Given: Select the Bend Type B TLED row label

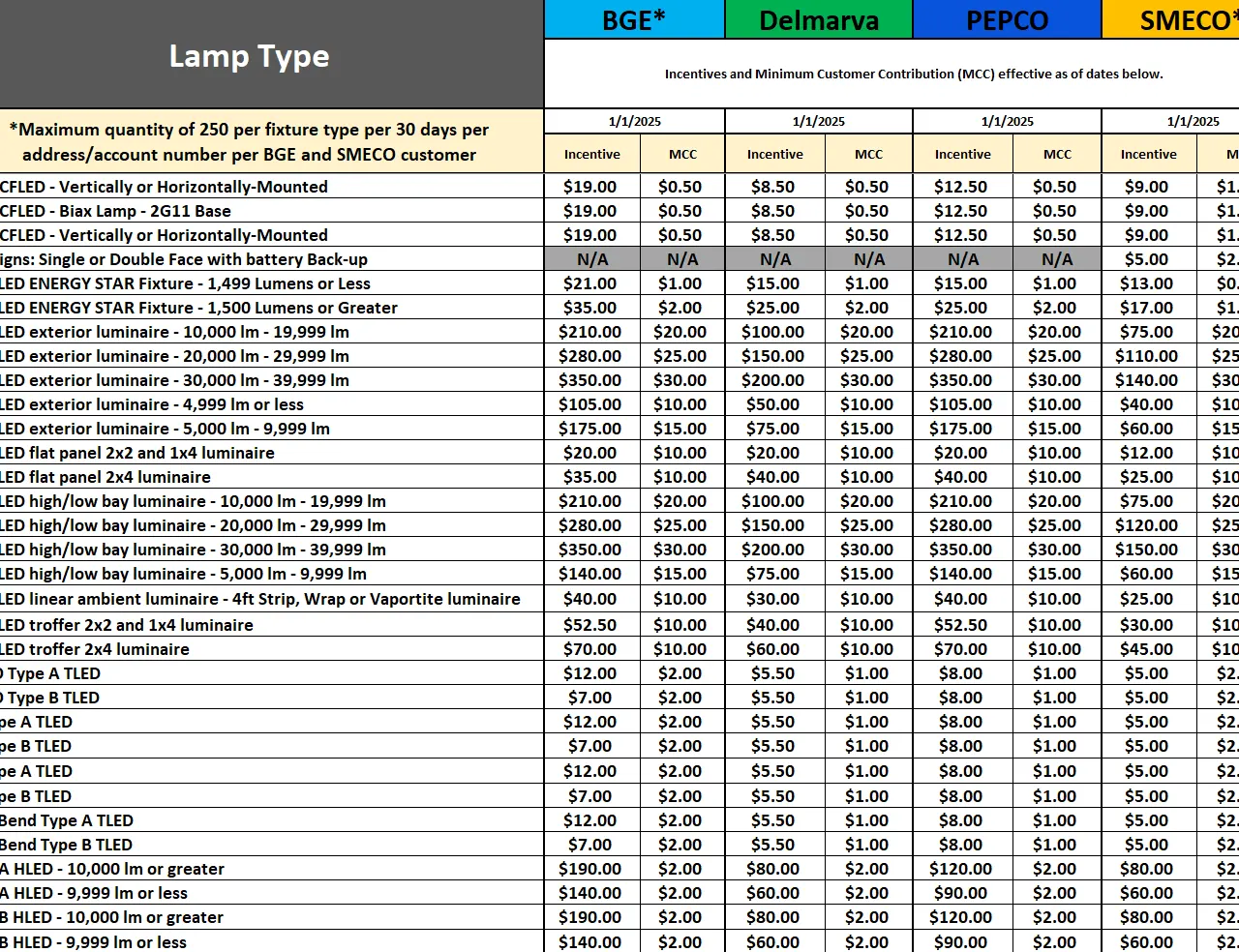Looking at the screenshot, I should (x=67, y=845).
